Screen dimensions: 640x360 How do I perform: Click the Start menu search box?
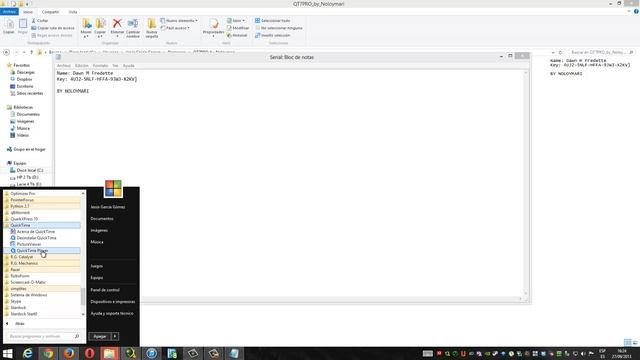44,336
